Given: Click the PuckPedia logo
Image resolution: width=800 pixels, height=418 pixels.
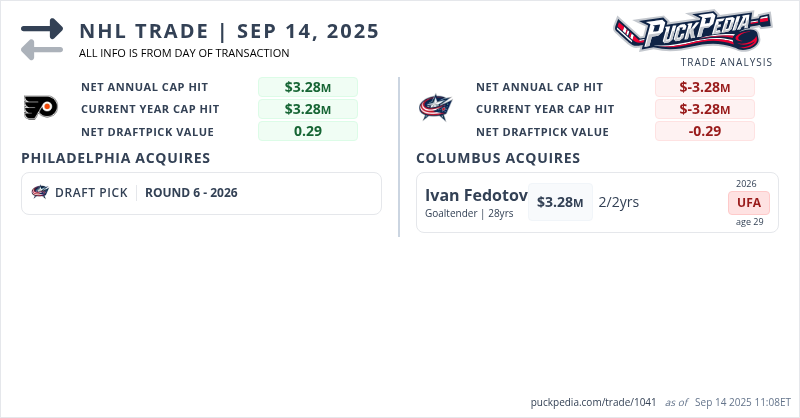Looking at the screenshot, I should click(692, 30).
